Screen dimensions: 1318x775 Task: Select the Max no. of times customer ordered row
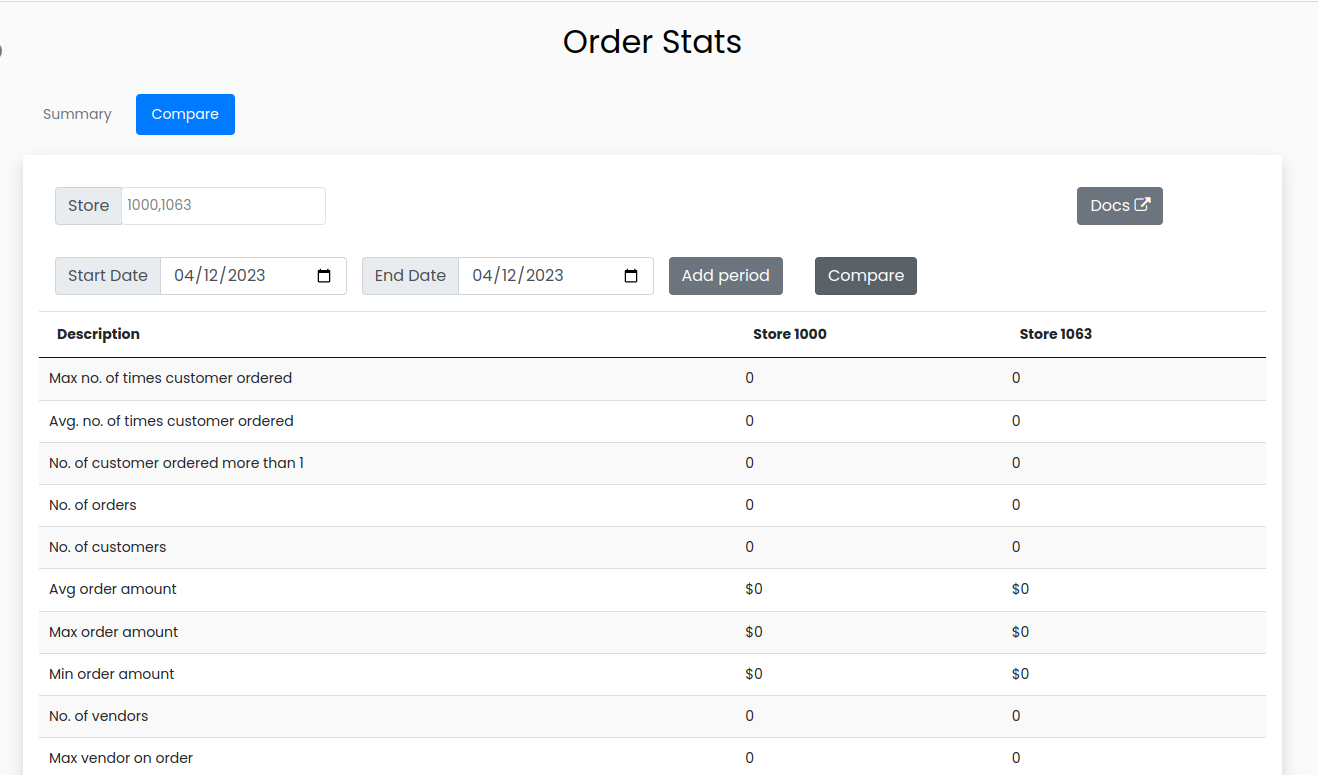[171, 378]
